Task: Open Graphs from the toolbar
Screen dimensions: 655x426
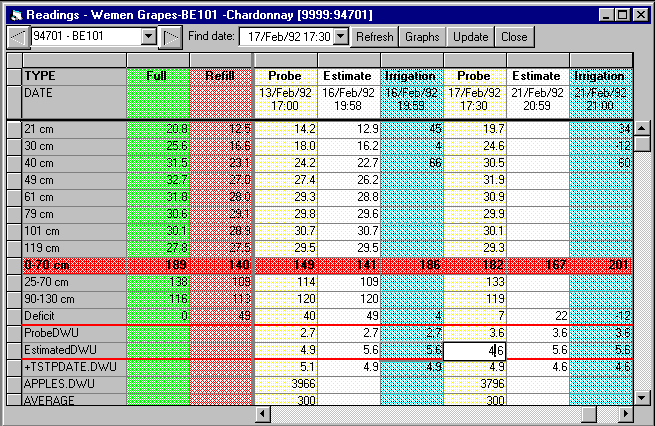Action: coord(422,36)
